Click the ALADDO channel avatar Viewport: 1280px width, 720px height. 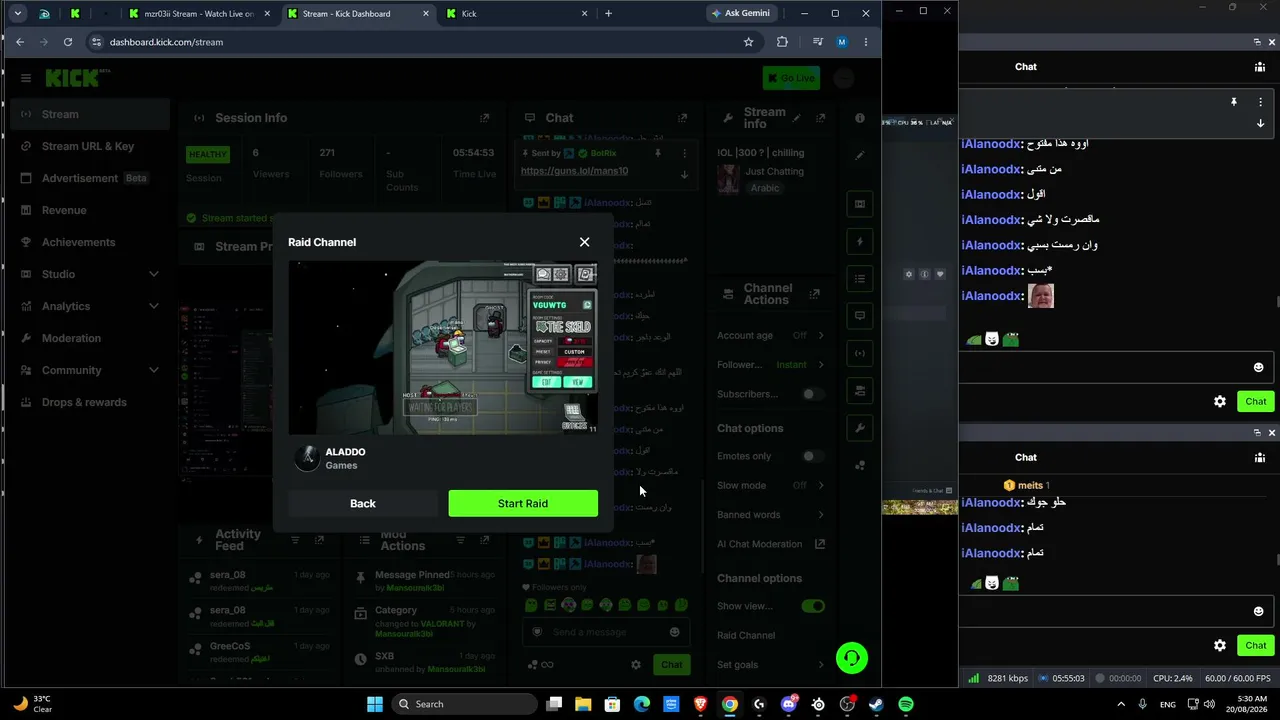306,458
